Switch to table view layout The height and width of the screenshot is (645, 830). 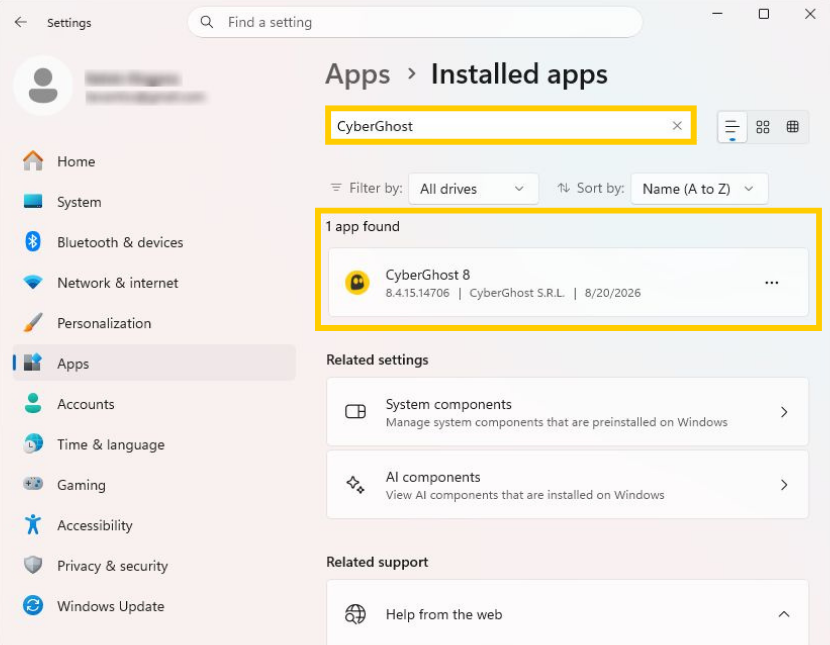pyautogui.click(x=792, y=127)
